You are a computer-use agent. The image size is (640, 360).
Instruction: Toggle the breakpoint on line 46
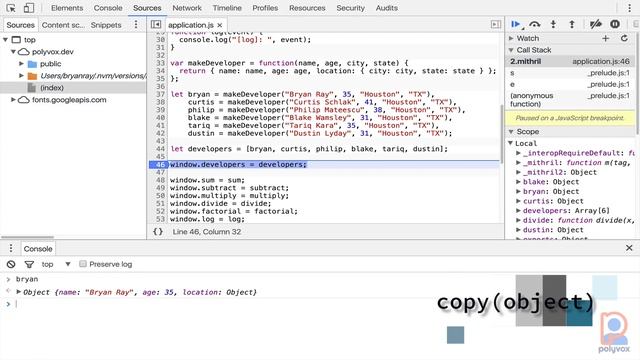159,164
